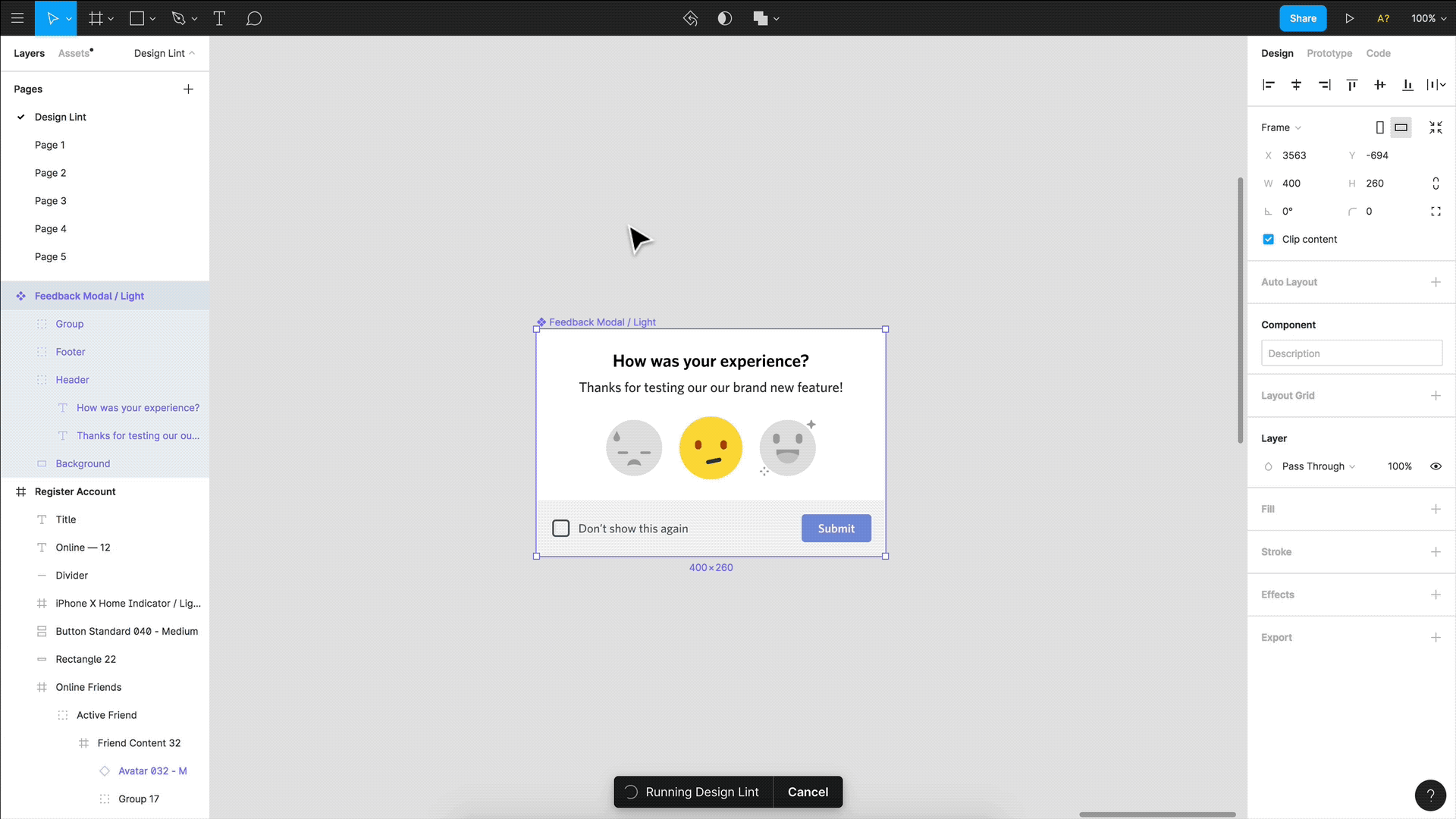Click layer opacity percentage input field
The width and height of the screenshot is (1456, 819).
(x=1400, y=466)
